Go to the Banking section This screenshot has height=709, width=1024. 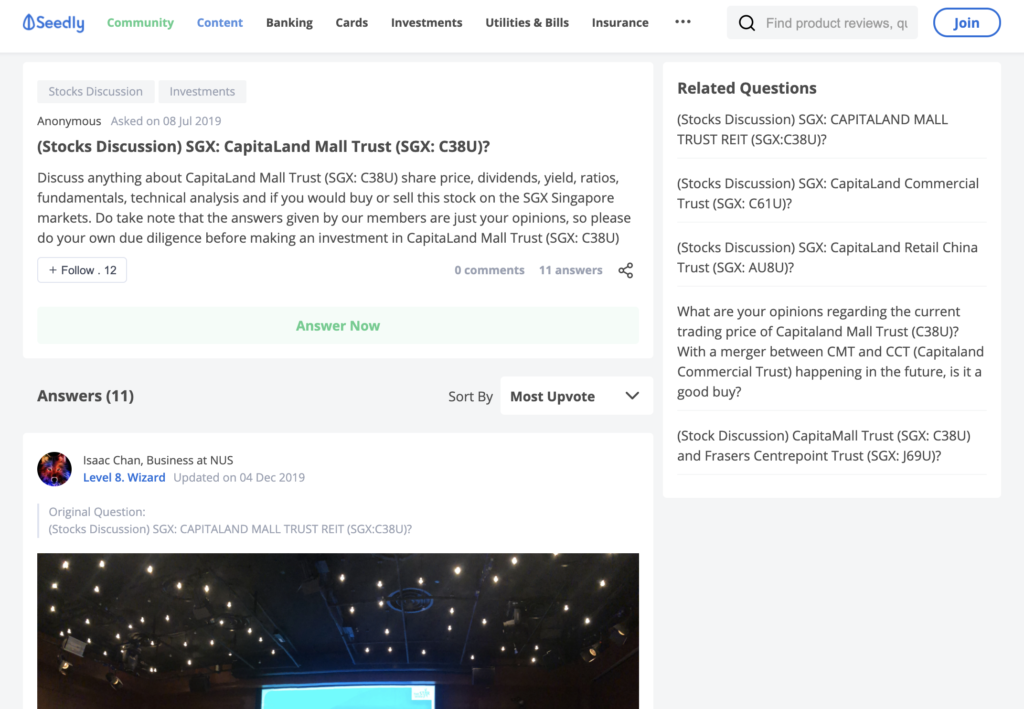(289, 23)
